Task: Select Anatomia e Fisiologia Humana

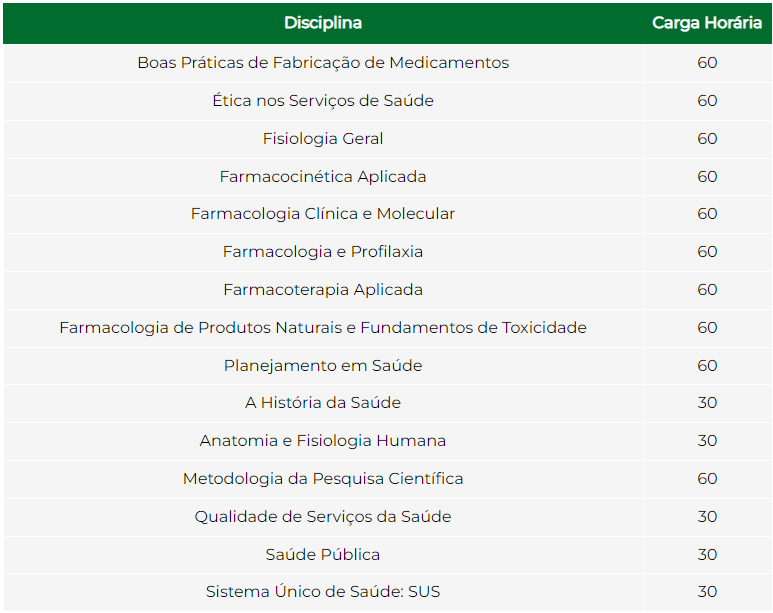Action: (323, 441)
